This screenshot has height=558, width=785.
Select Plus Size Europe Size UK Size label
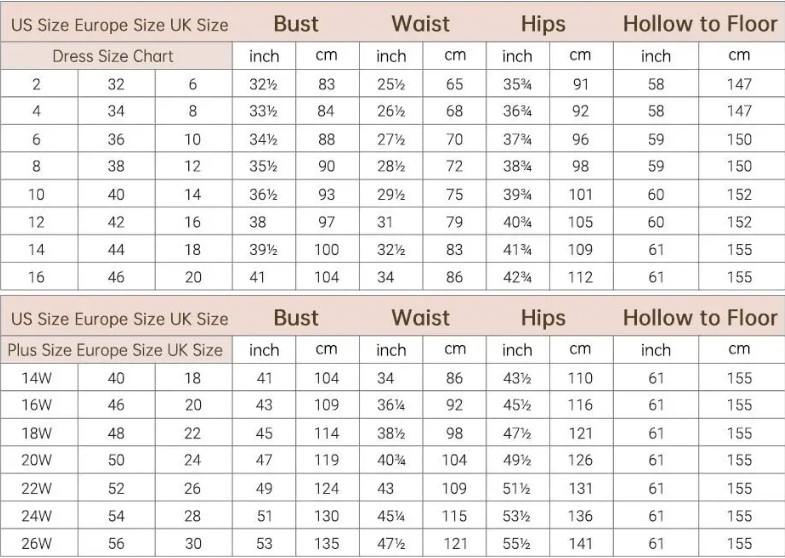click(x=115, y=350)
